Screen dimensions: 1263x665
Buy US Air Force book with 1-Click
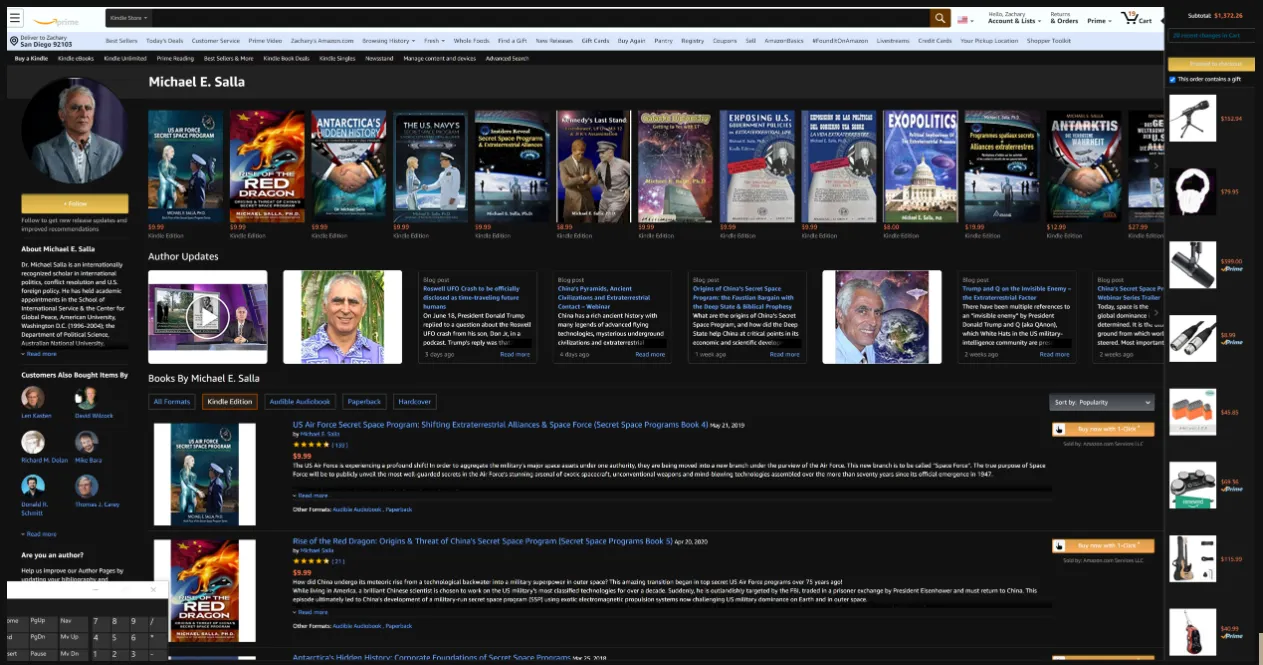click(1103, 429)
